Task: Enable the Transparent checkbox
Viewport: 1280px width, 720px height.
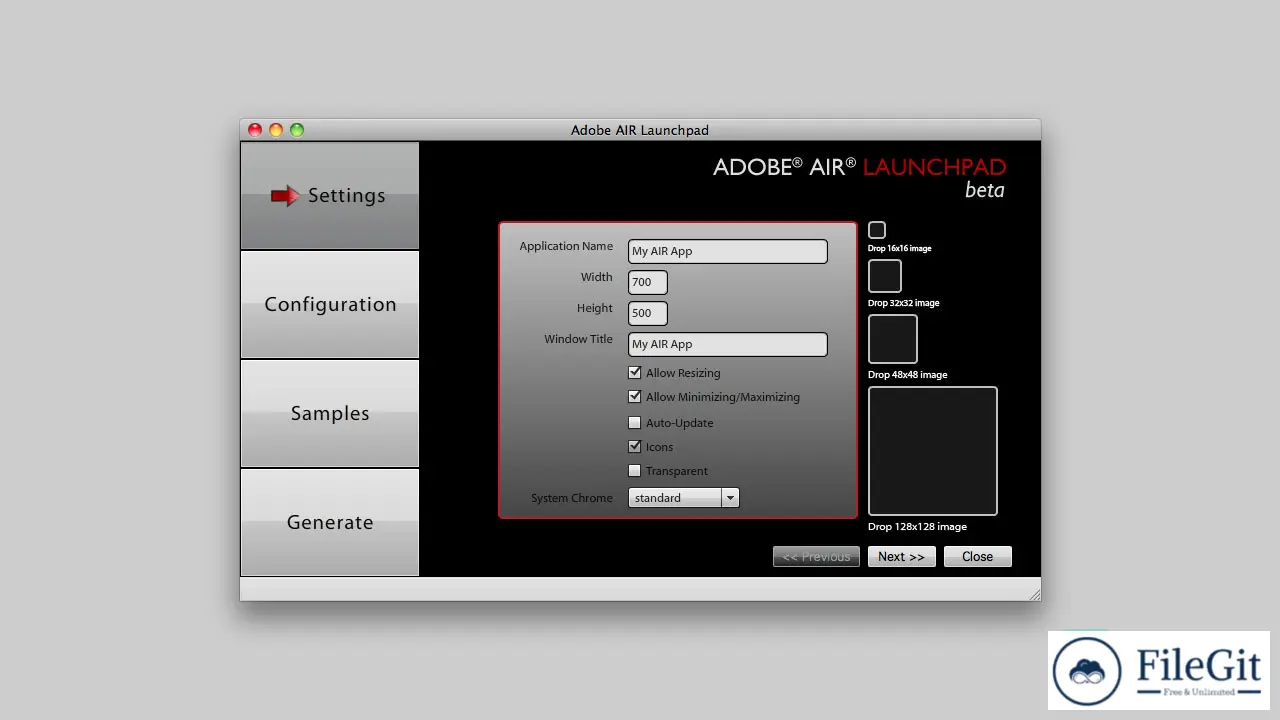Action: tap(634, 470)
